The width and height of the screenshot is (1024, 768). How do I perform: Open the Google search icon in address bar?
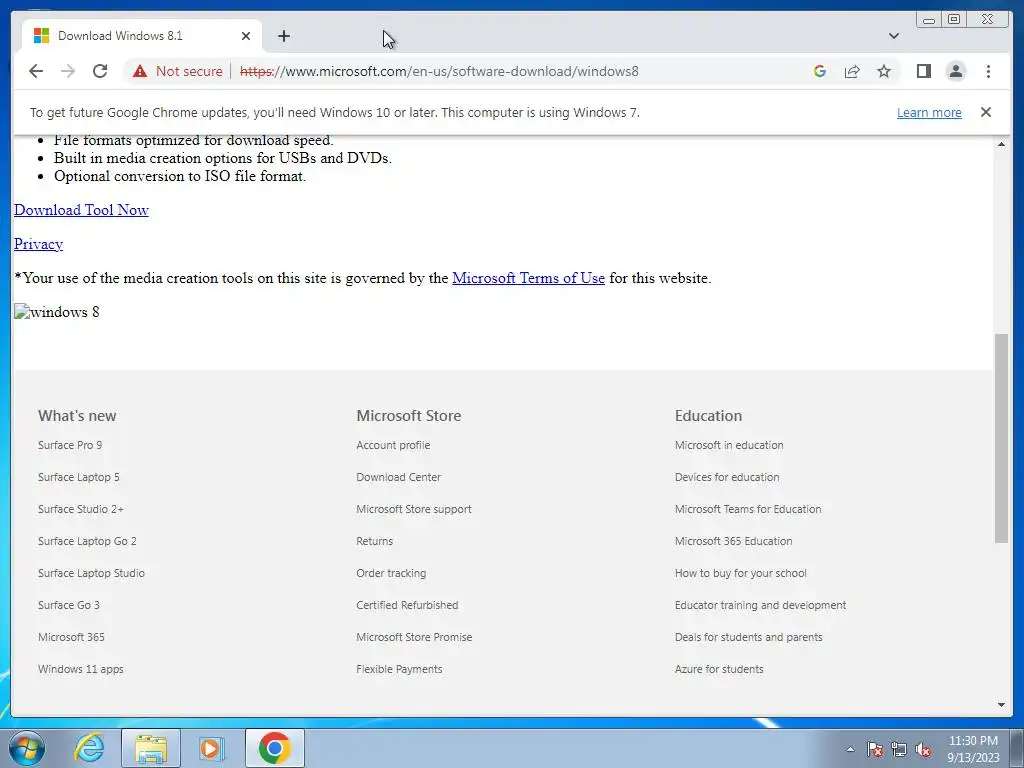820,71
